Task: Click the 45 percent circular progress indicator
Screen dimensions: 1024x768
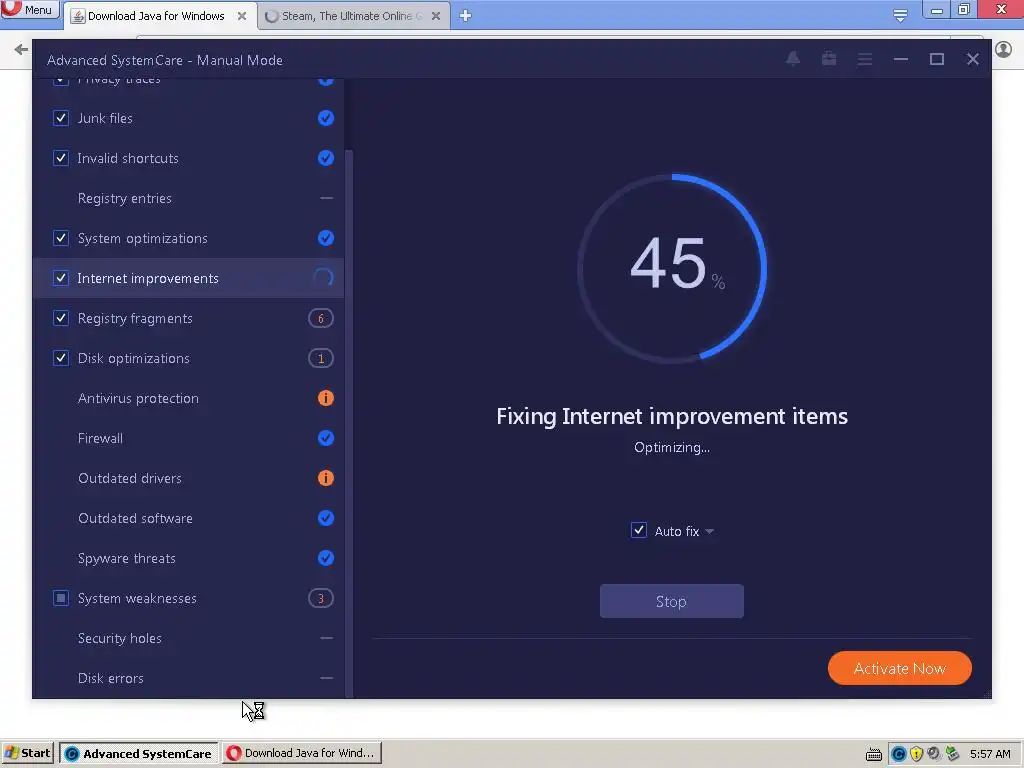Action: pyautogui.click(x=672, y=268)
